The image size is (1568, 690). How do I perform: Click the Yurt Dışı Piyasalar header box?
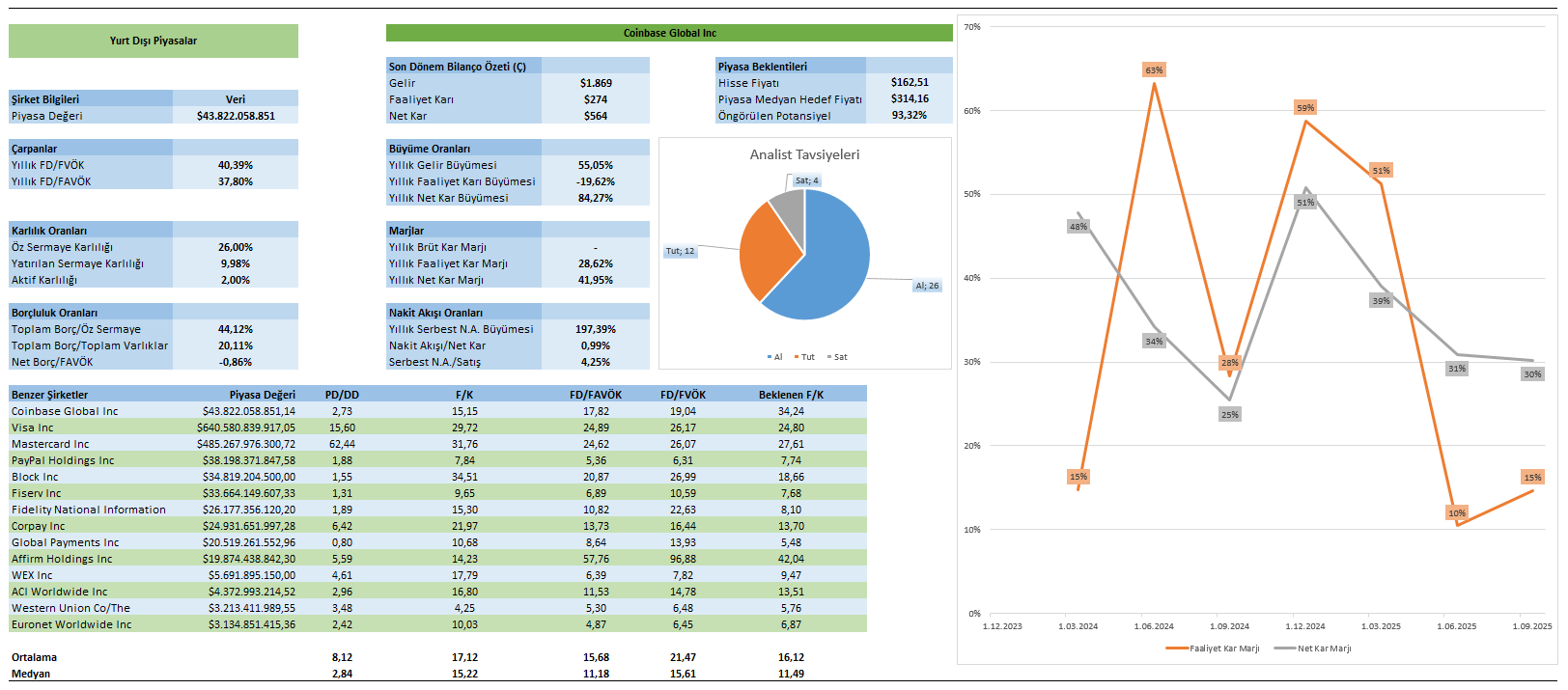pyautogui.click(x=153, y=41)
